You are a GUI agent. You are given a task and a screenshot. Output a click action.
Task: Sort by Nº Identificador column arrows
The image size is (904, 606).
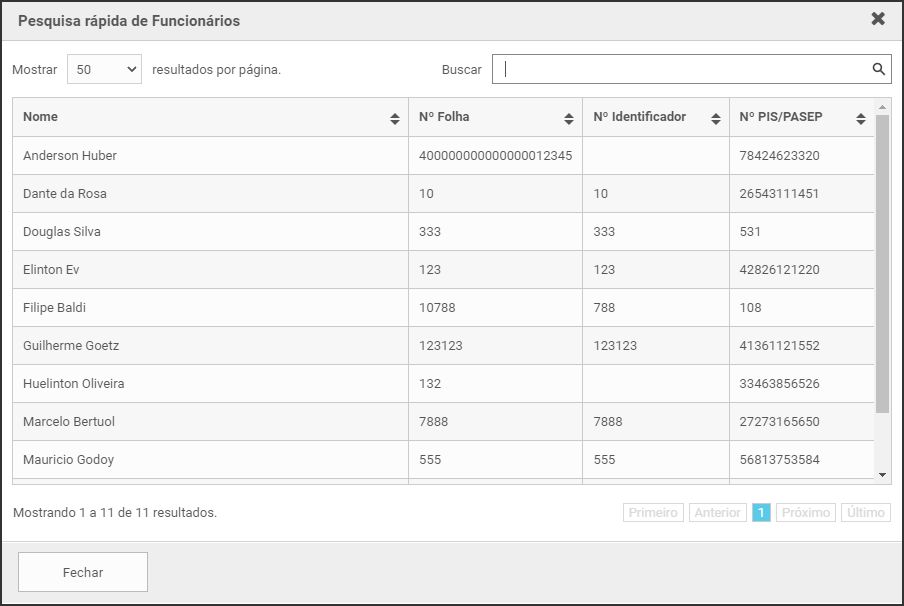(x=716, y=119)
